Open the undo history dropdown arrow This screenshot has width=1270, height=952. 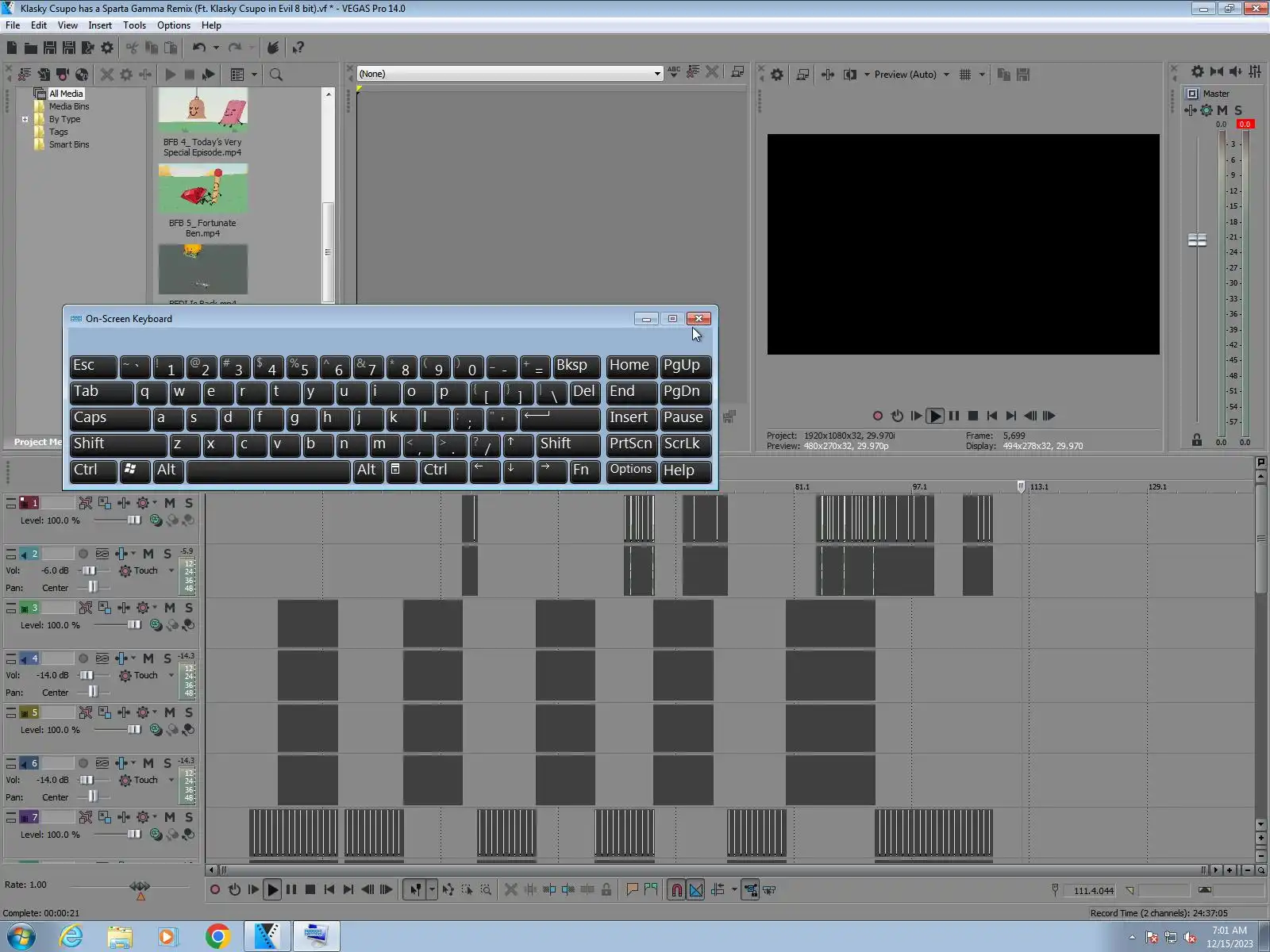pyautogui.click(x=216, y=48)
